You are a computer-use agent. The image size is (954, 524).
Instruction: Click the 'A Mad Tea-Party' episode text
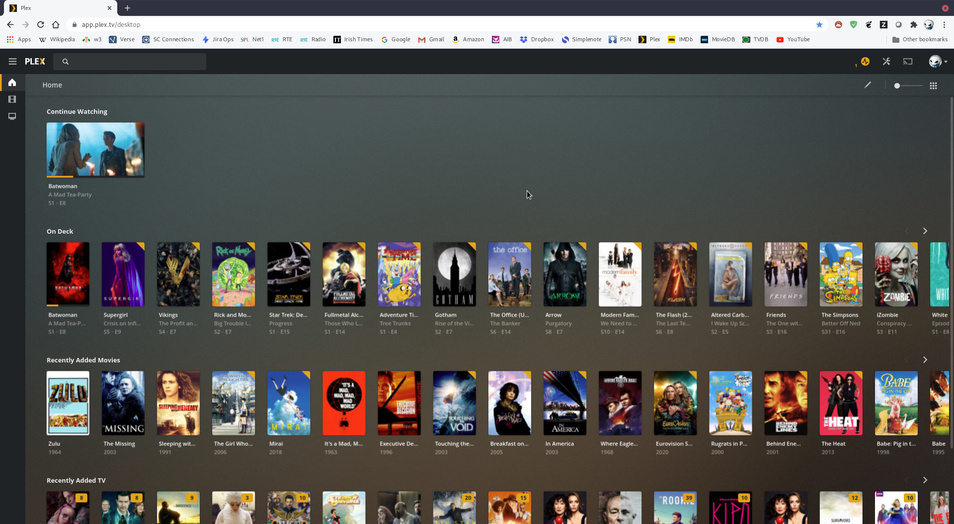point(70,195)
